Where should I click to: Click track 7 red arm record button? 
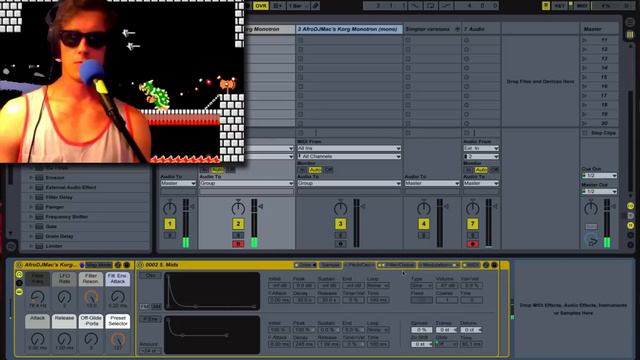(x=473, y=244)
